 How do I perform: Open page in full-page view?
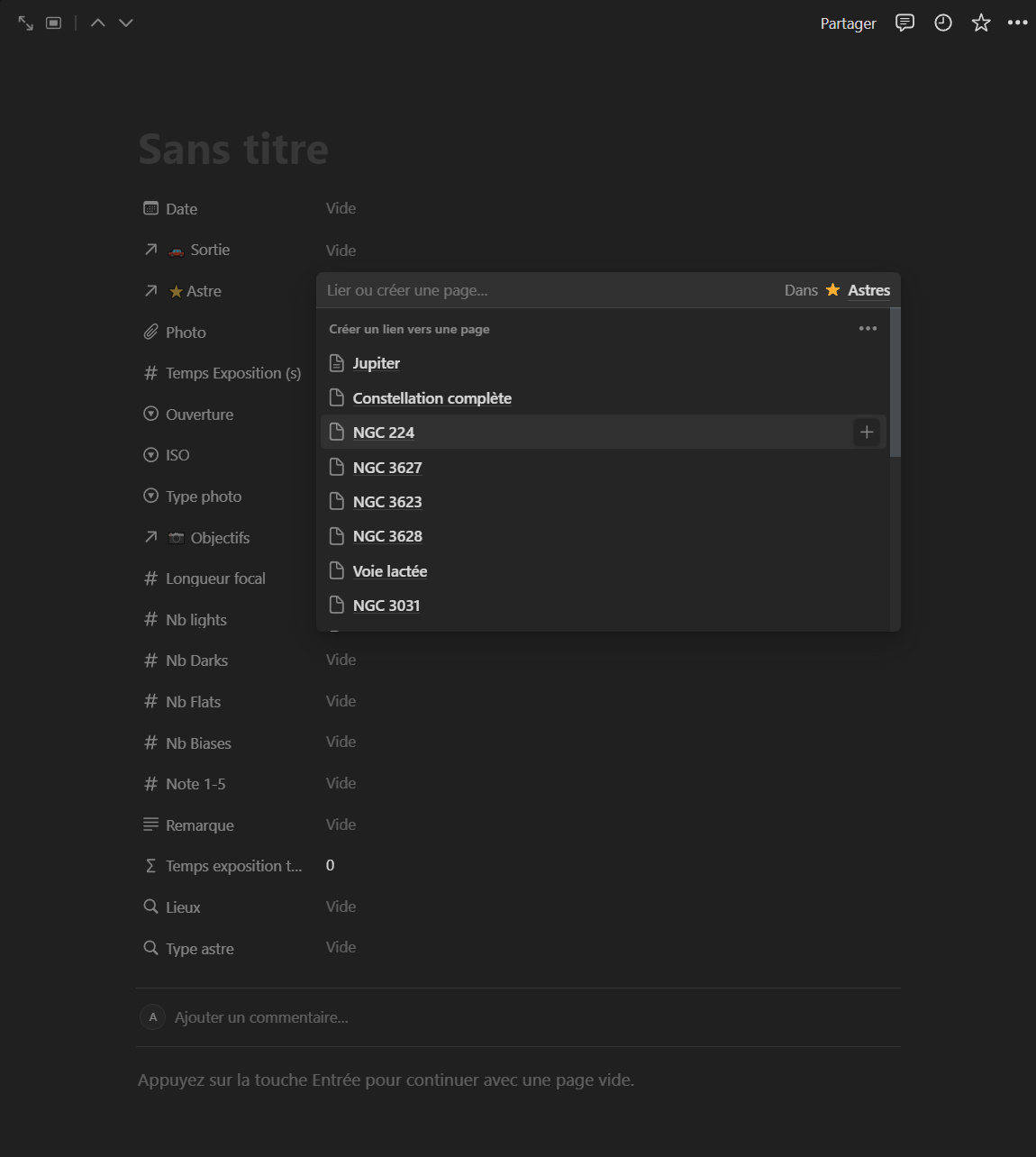pos(25,23)
